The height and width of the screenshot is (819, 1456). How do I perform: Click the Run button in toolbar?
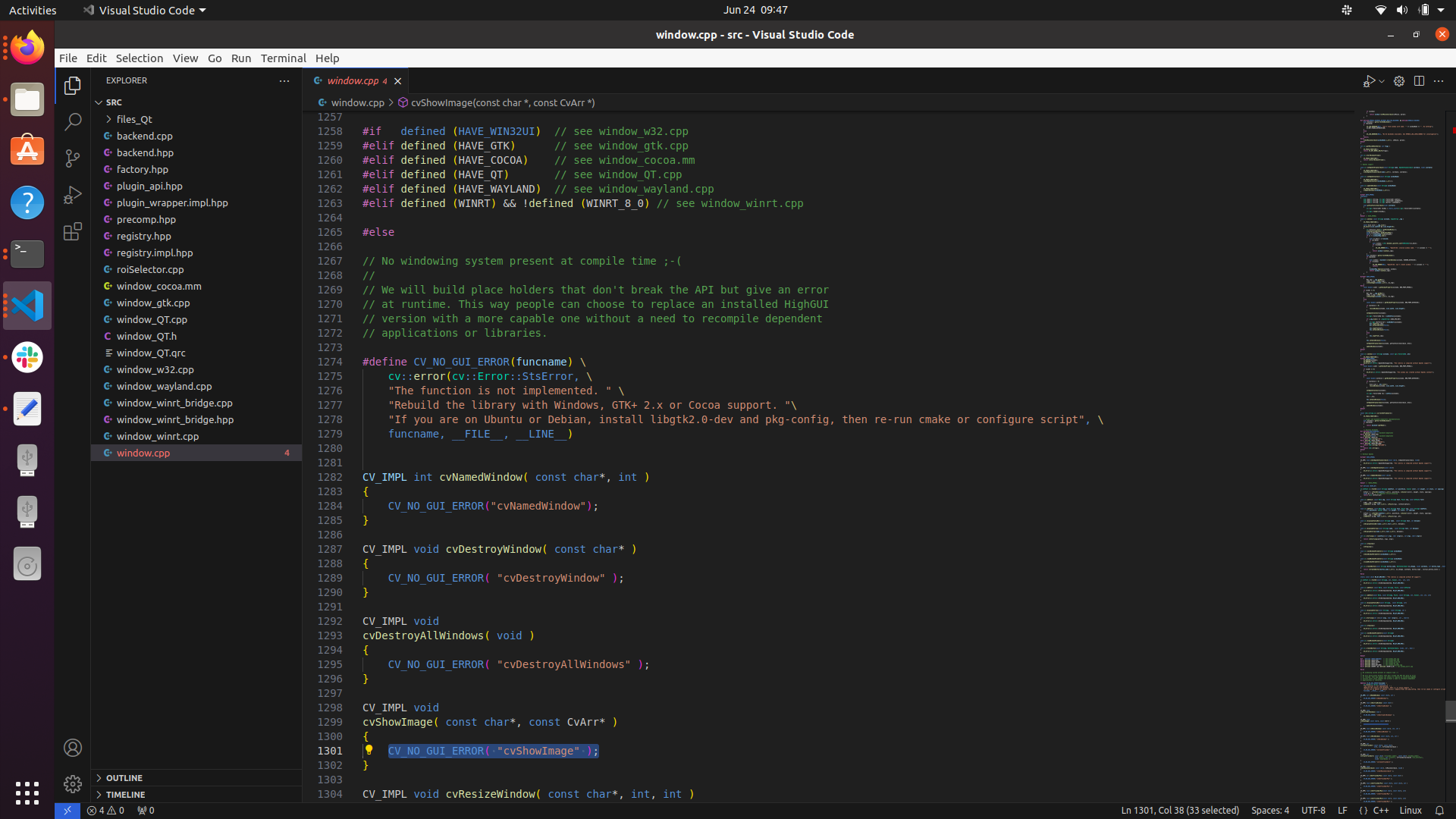1370,81
